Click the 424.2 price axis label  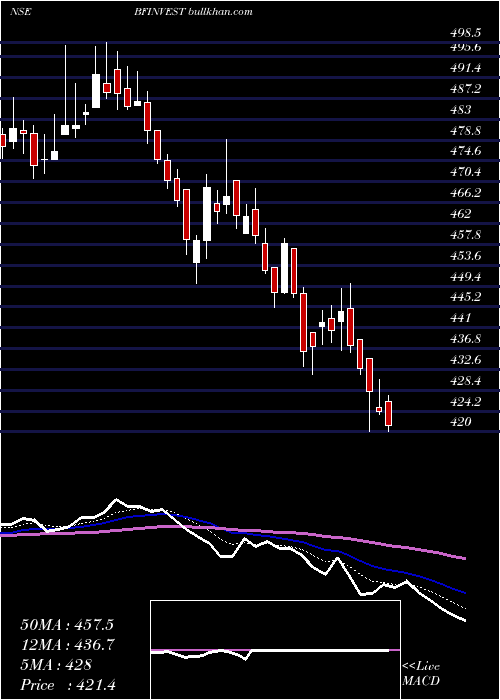pyautogui.click(x=465, y=402)
